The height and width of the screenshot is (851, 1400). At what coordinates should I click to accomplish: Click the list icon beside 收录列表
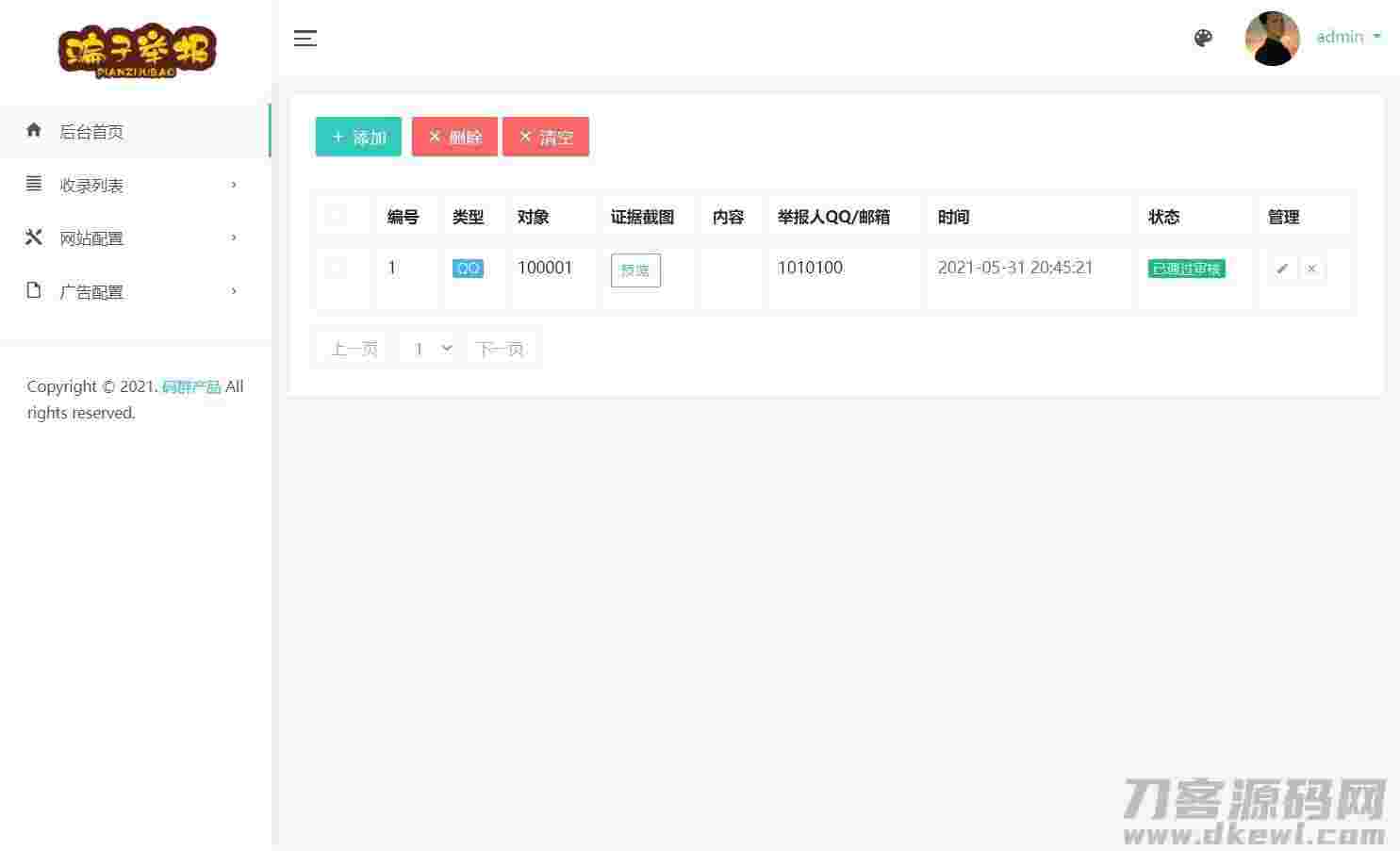point(34,184)
